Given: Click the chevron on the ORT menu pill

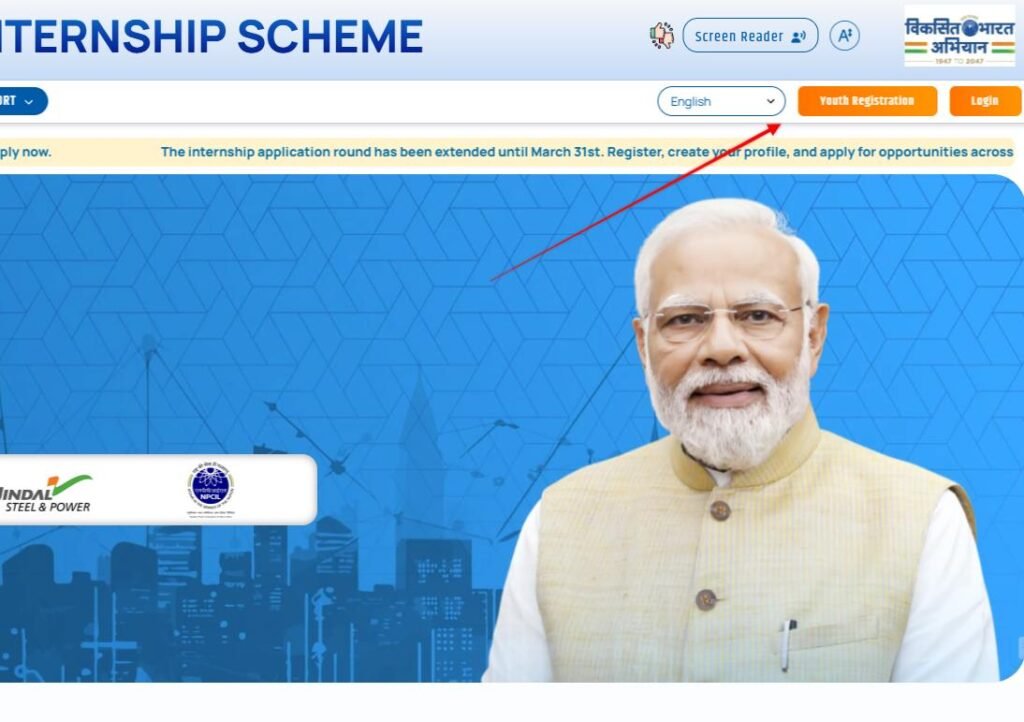Looking at the screenshot, I should 29,102.
